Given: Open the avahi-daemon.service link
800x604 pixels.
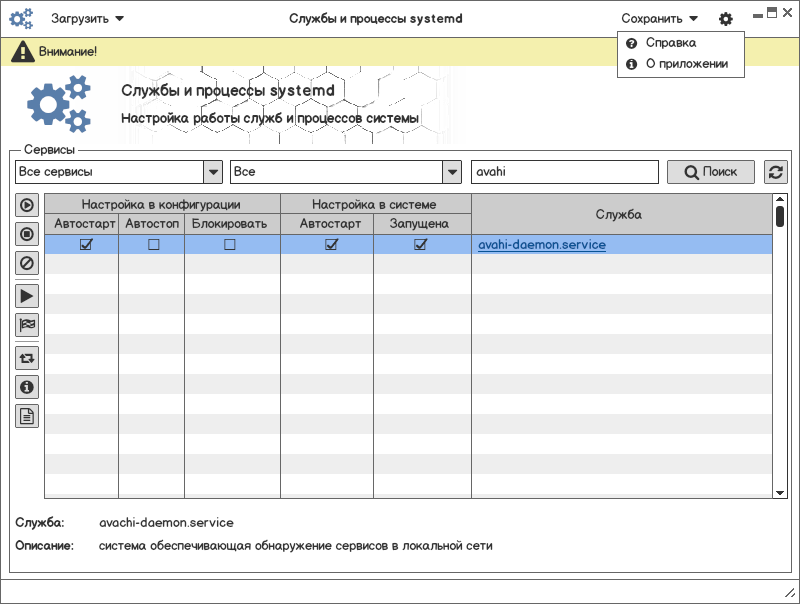Looking at the screenshot, I should click(541, 244).
